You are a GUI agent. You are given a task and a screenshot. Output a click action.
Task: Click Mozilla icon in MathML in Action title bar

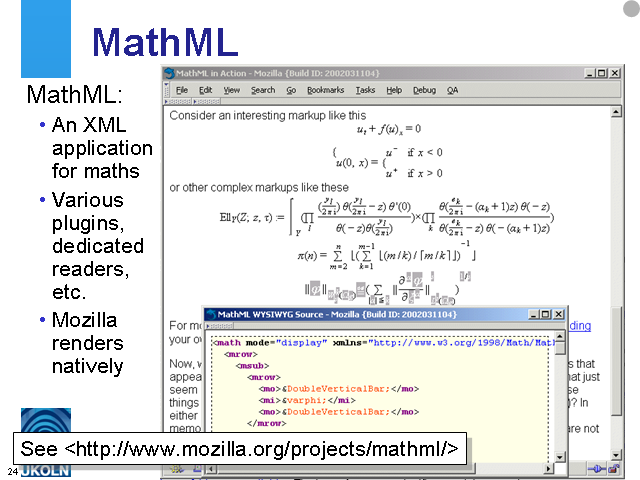(x=169, y=73)
